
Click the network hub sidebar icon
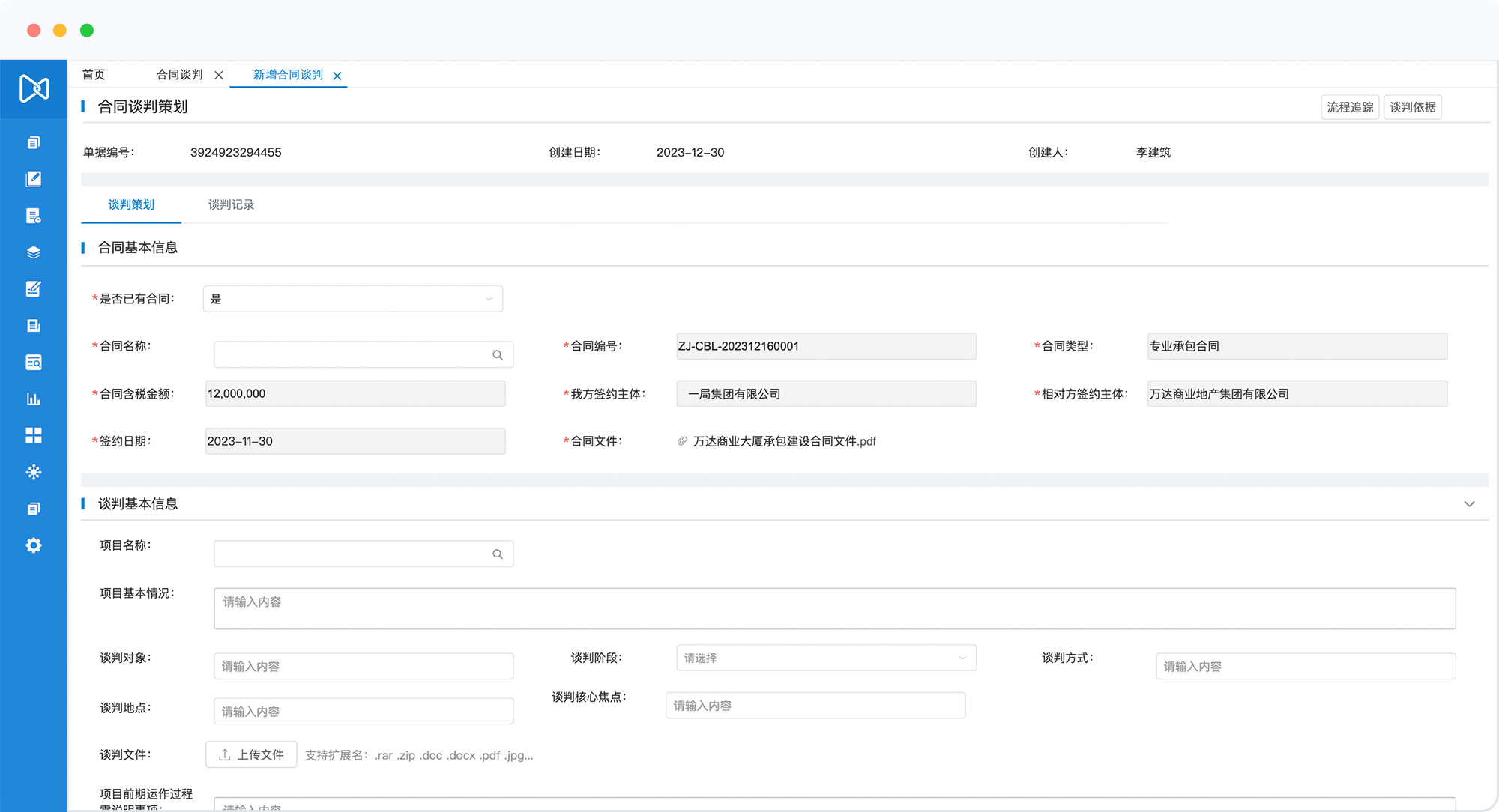tap(34, 472)
